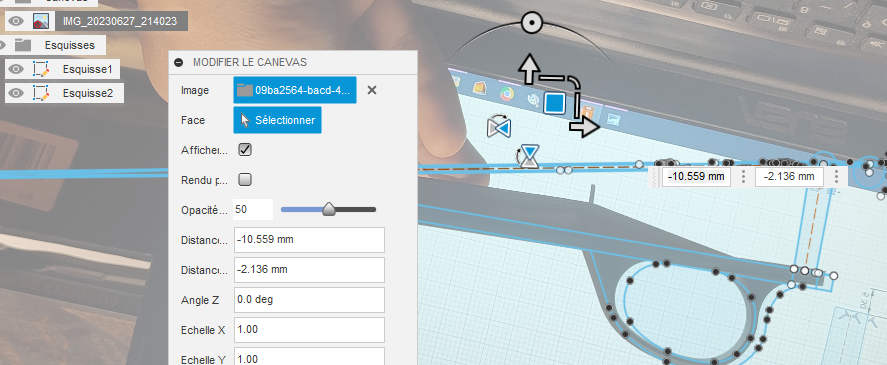Click the Echelle X field
The height and width of the screenshot is (365, 887).
309,330
